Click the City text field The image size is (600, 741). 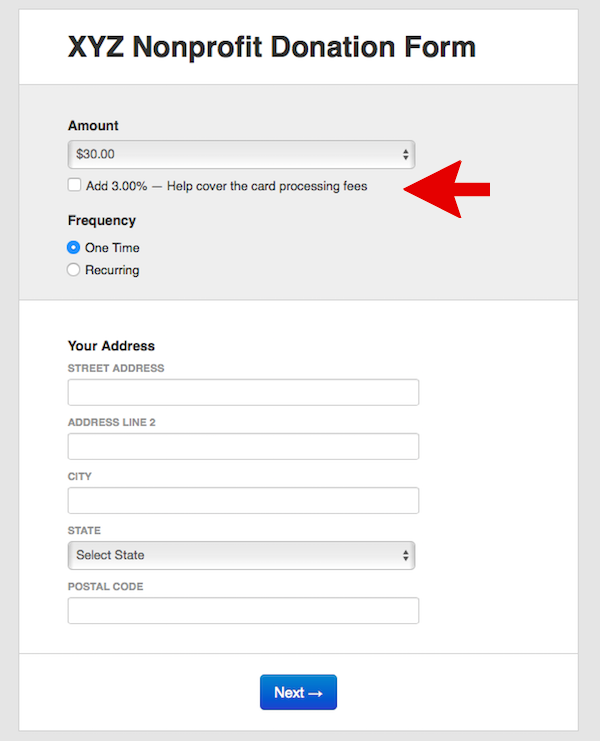click(x=243, y=500)
